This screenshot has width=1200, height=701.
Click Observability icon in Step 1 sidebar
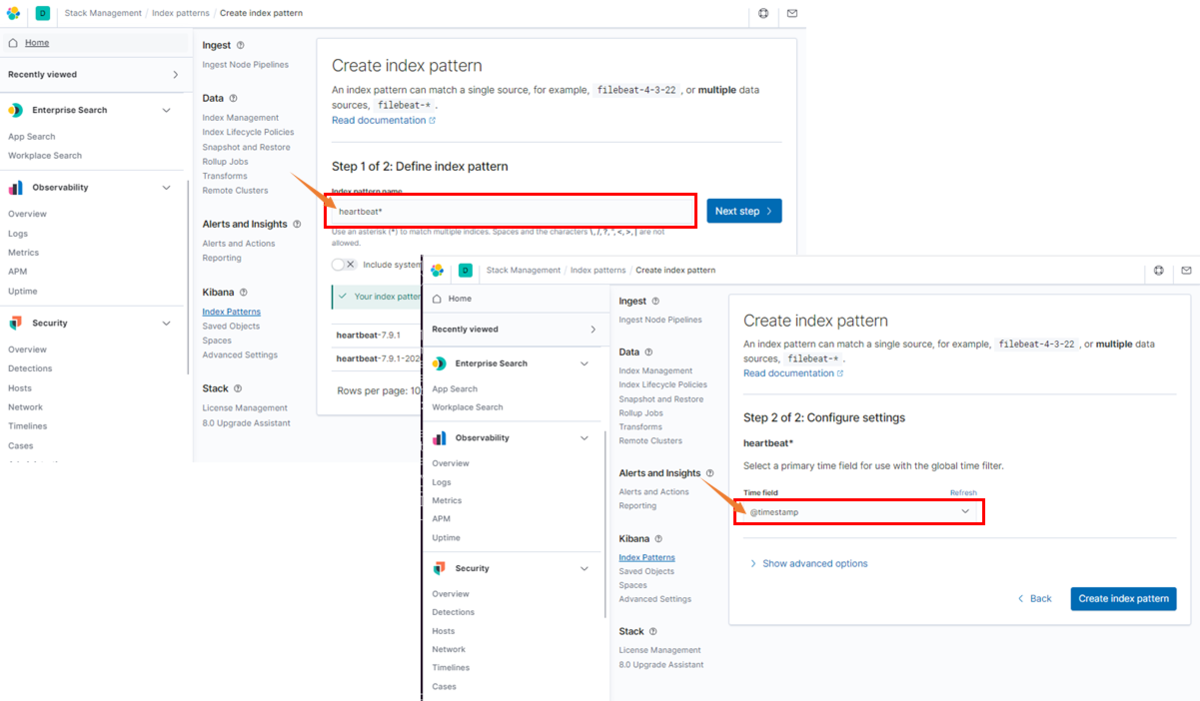(x=16, y=187)
